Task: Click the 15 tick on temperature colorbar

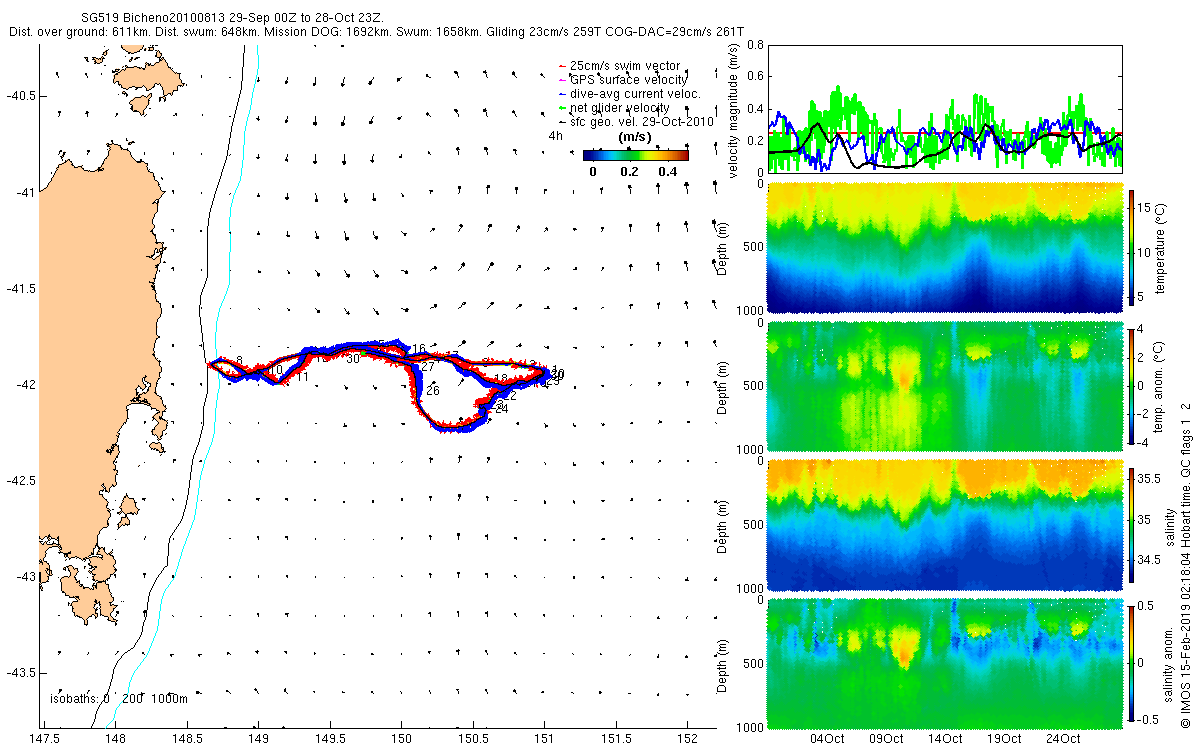Action: point(1146,206)
